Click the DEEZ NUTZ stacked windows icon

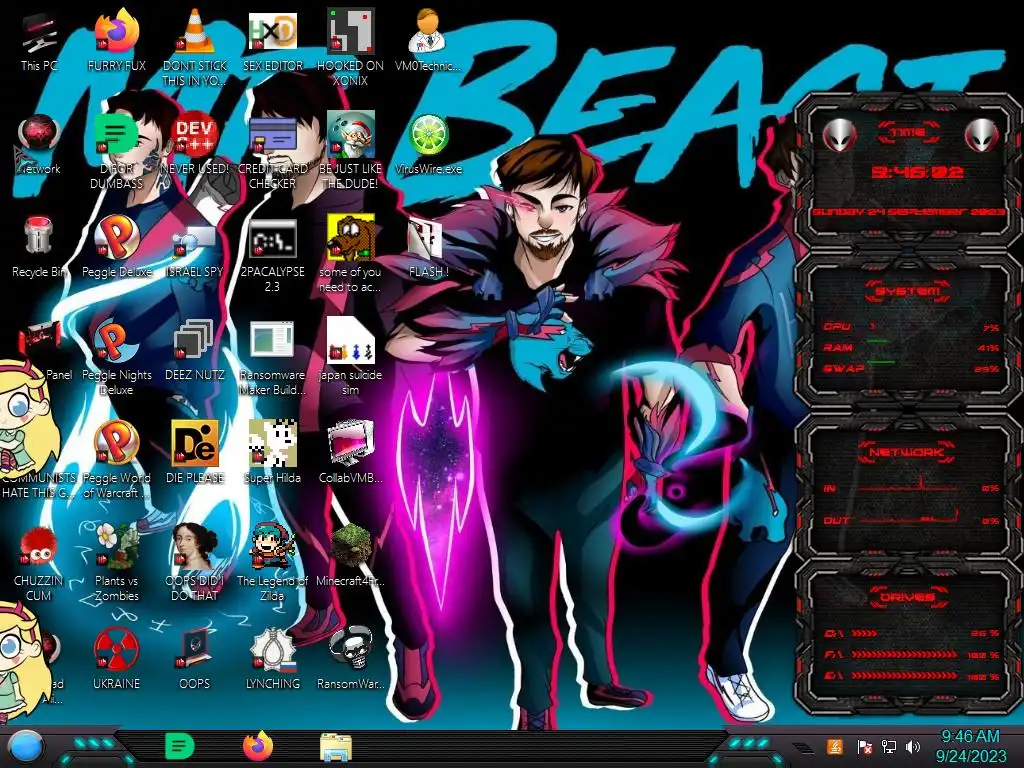(x=195, y=351)
